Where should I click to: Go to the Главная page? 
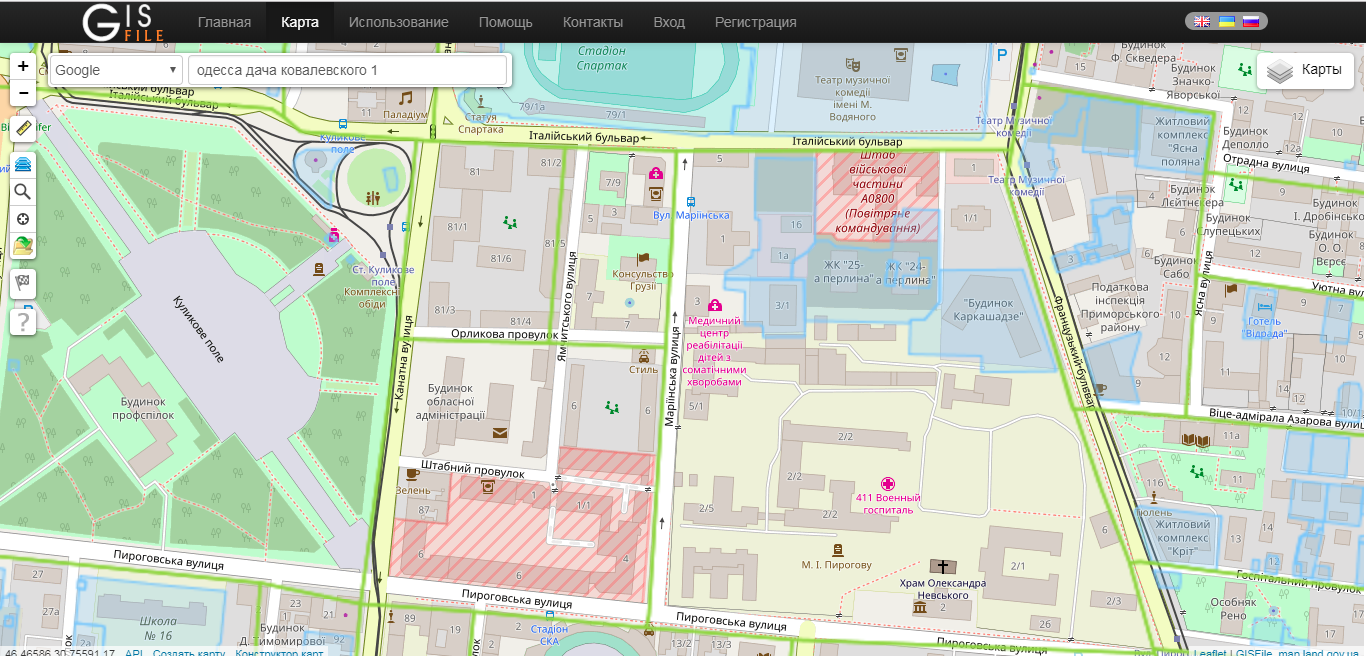tap(224, 22)
